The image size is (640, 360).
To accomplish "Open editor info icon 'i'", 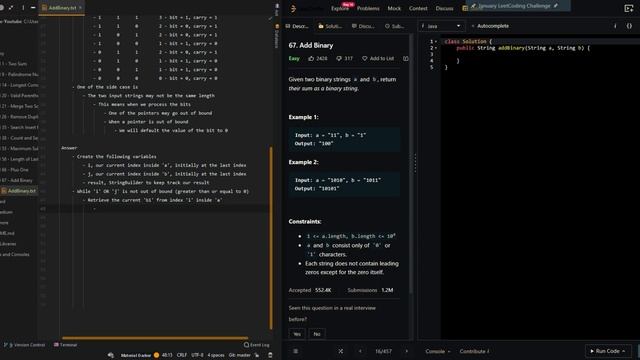I will [615, 26].
